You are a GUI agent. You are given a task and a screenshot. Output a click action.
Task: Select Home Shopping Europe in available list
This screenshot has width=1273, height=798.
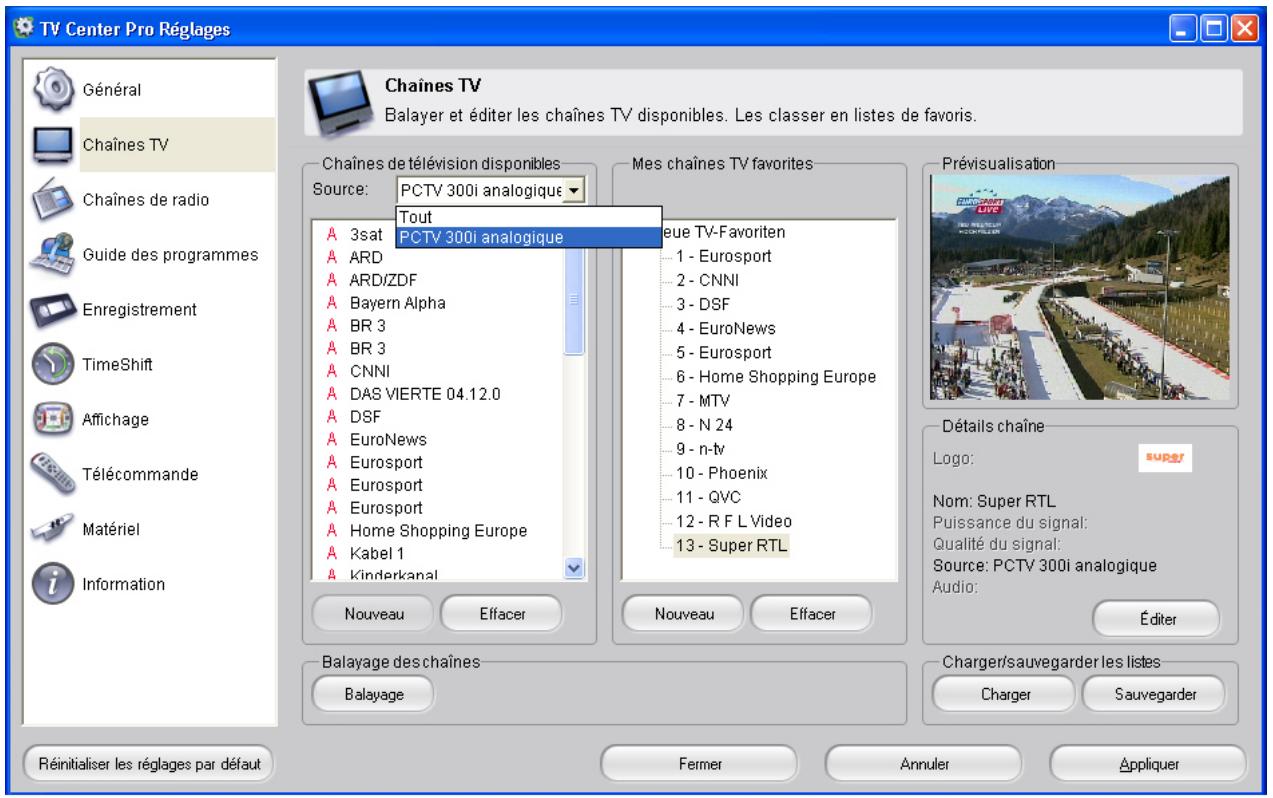point(437,530)
